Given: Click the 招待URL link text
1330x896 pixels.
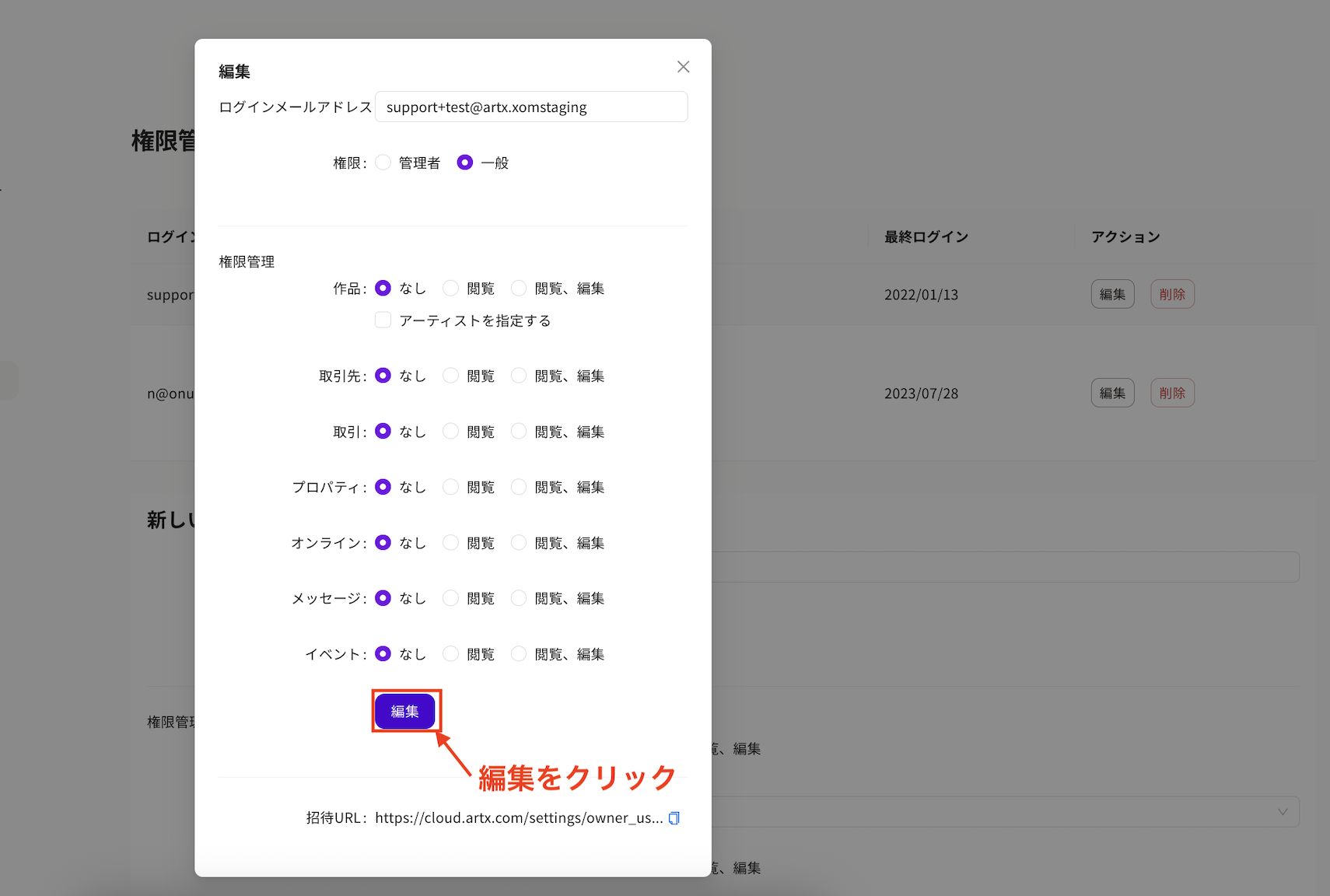Looking at the screenshot, I should [x=519, y=817].
